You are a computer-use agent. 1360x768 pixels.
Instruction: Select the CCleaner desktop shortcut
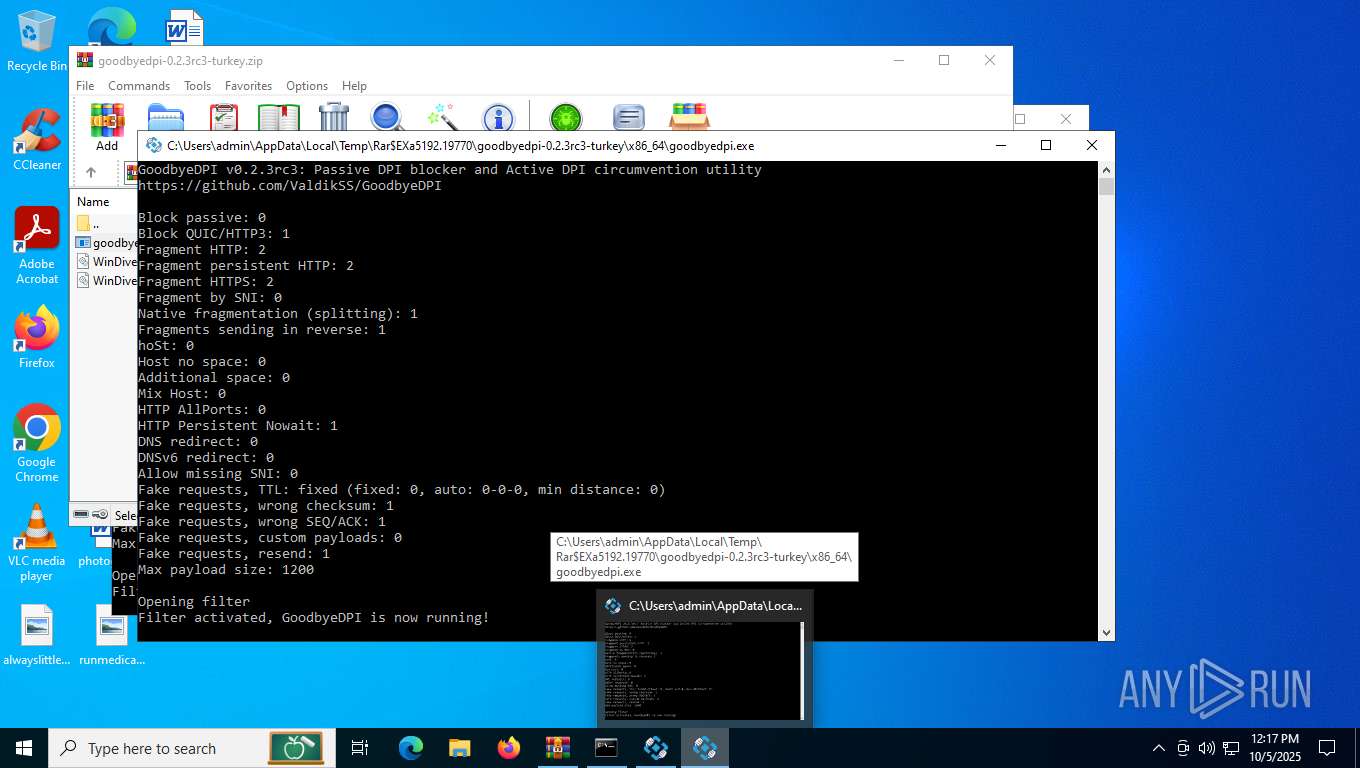click(37, 140)
